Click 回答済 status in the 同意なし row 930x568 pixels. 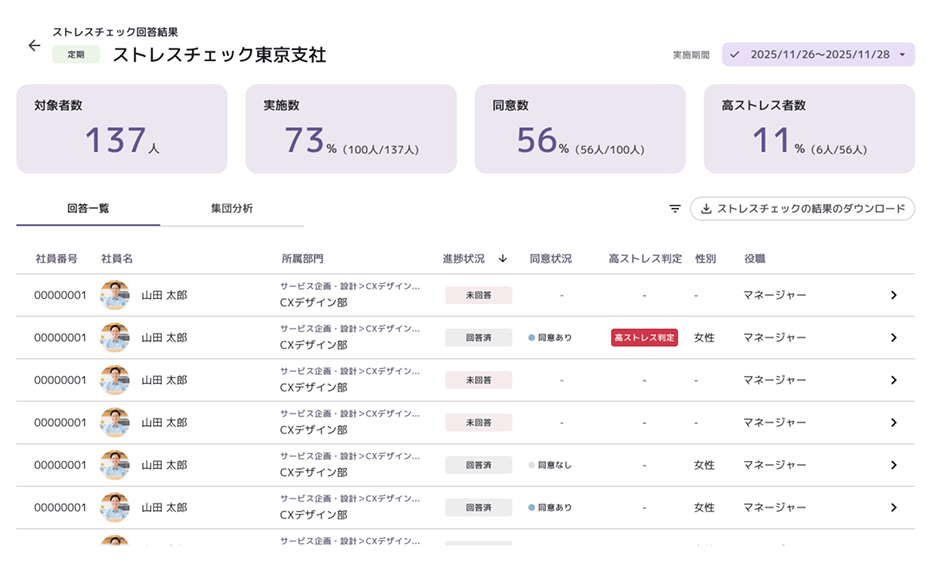click(479, 465)
